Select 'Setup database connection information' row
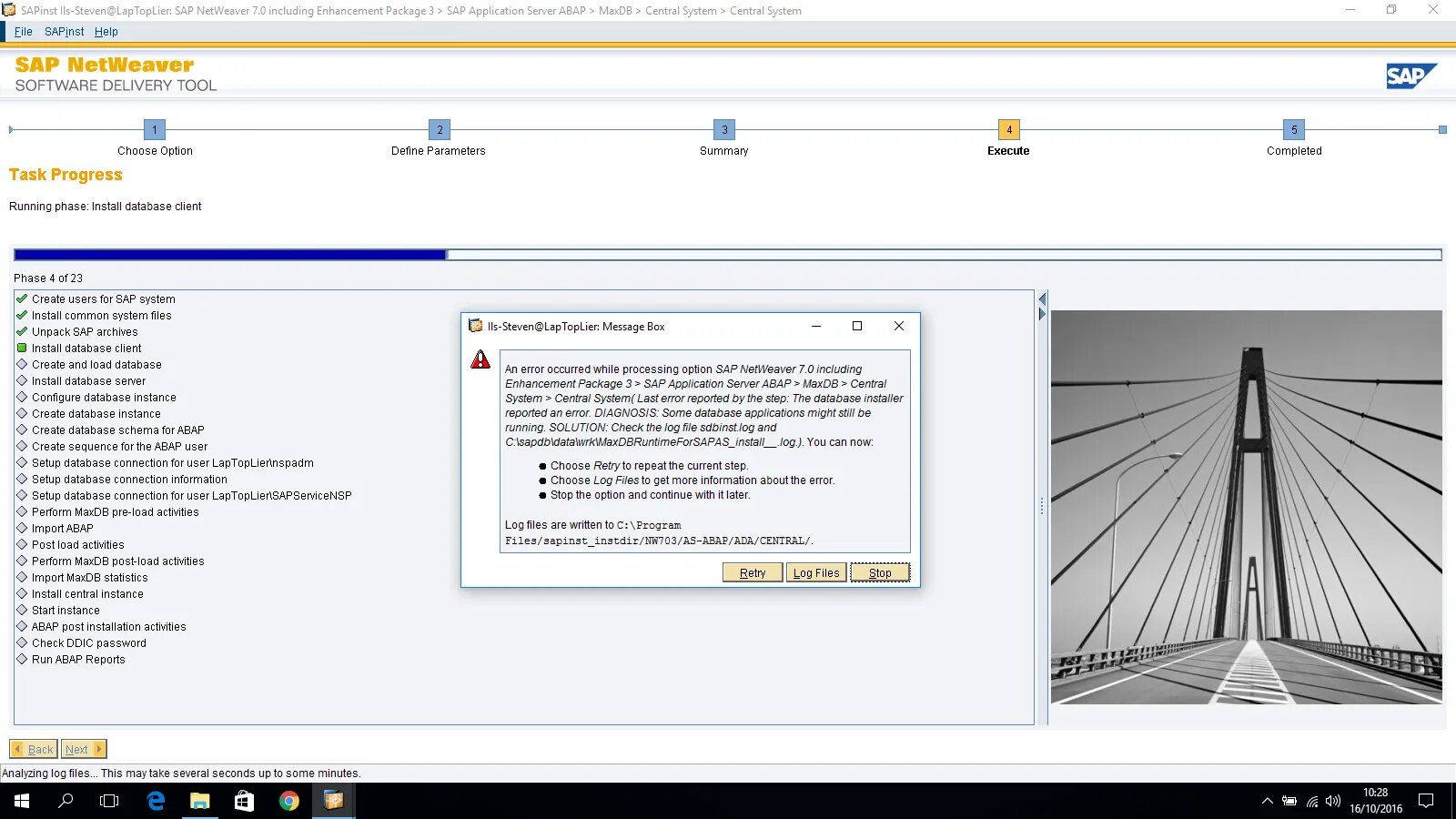This screenshot has width=1456, height=819. point(129,480)
